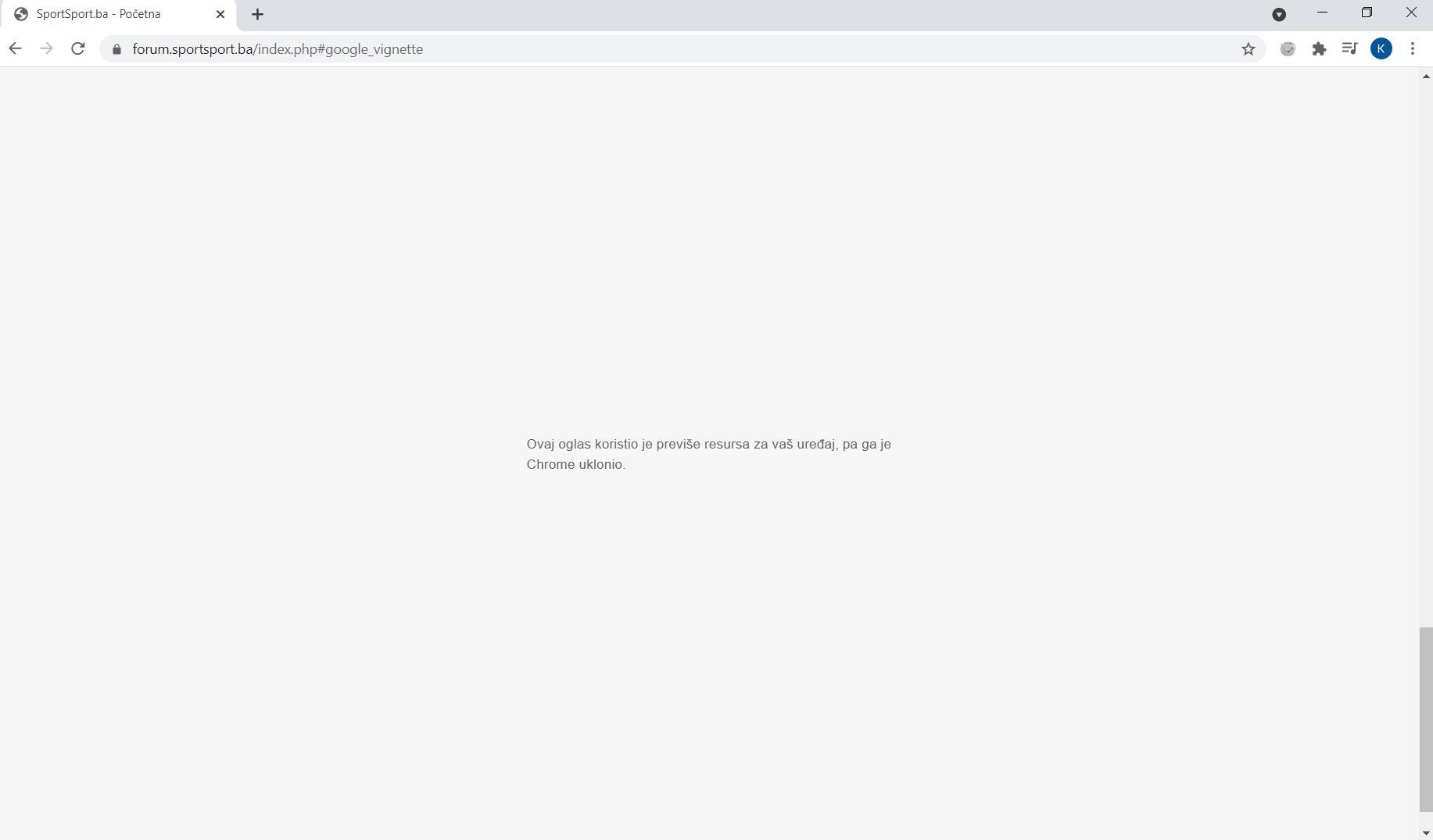This screenshot has height=840, width=1433.
Task: Open the tab search dropdown
Action: pyautogui.click(x=1279, y=14)
